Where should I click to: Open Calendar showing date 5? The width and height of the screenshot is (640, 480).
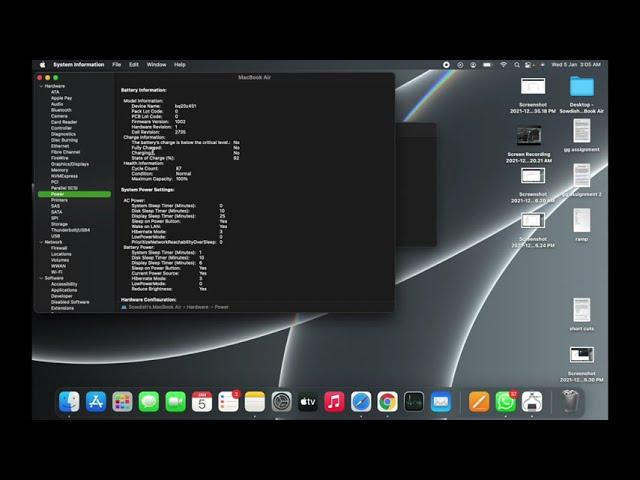(x=202, y=402)
